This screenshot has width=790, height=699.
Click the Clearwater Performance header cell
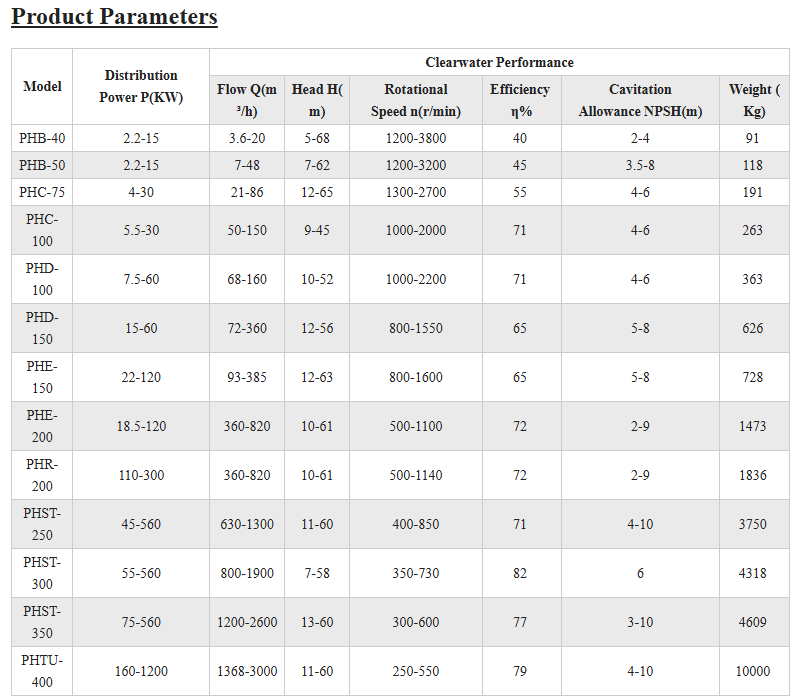499,62
